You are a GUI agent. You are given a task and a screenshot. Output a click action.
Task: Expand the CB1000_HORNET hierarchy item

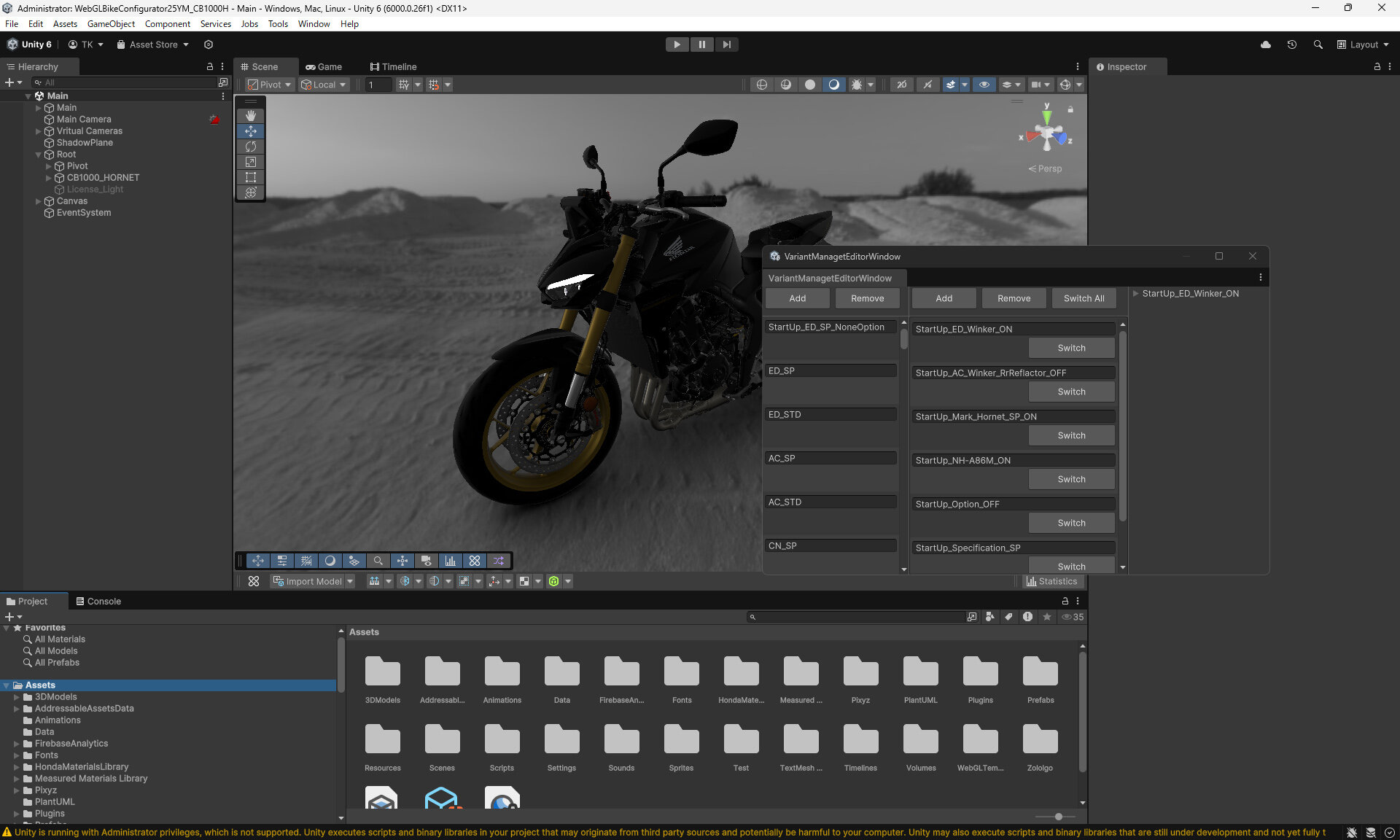point(49,178)
